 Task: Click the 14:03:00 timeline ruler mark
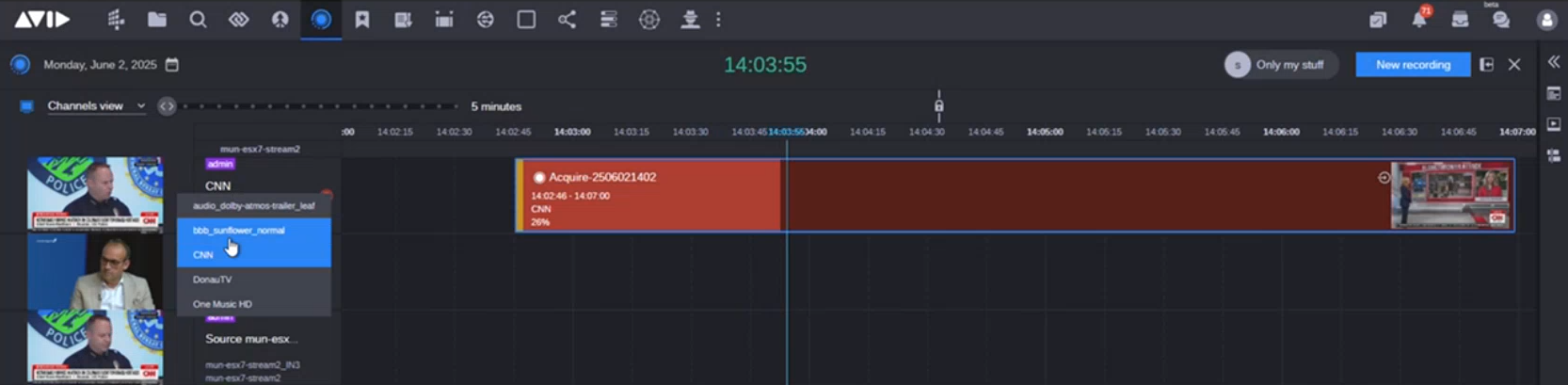click(572, 132)
